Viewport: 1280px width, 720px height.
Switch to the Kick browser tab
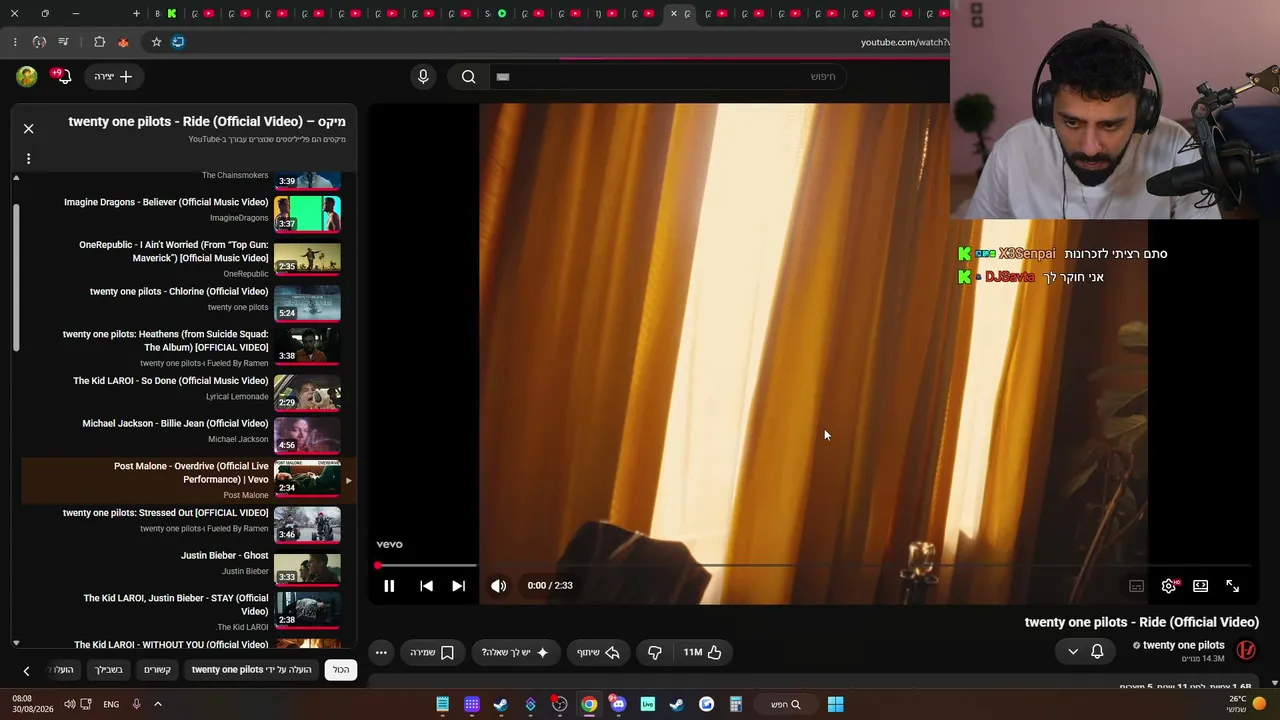pyautogui.click(x=172, y=13)
